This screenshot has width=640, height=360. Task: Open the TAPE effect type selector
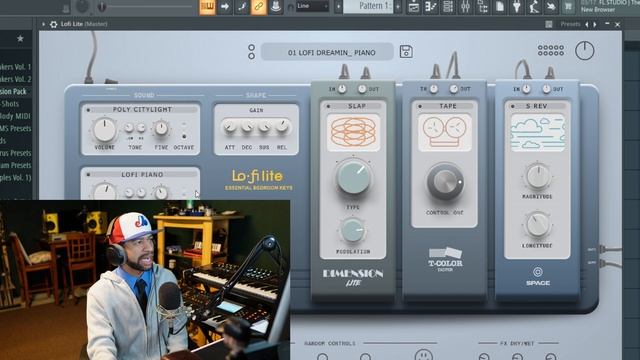pyautogui.click(x=448, y=106)
